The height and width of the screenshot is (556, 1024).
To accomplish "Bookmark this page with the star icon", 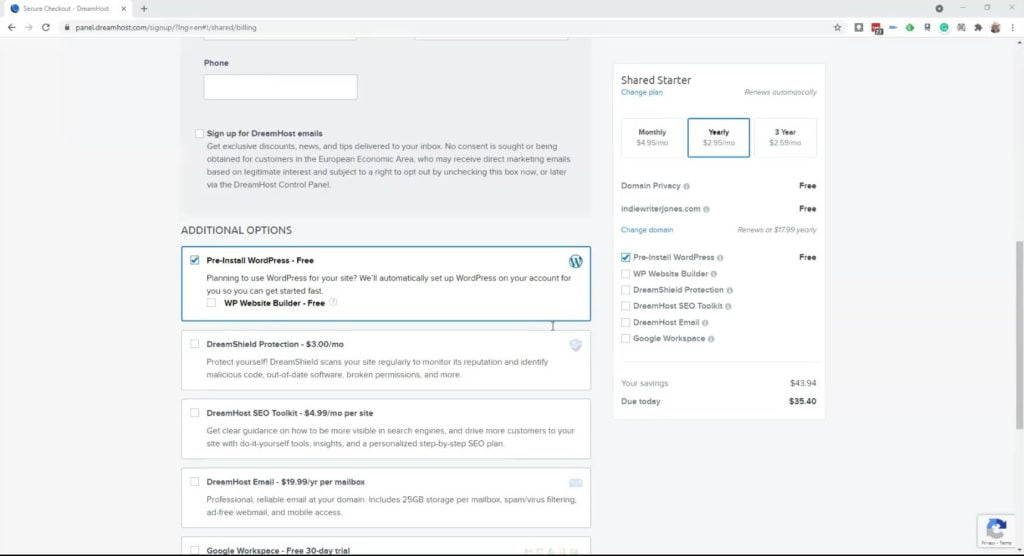I will click(x=837, y=27).
